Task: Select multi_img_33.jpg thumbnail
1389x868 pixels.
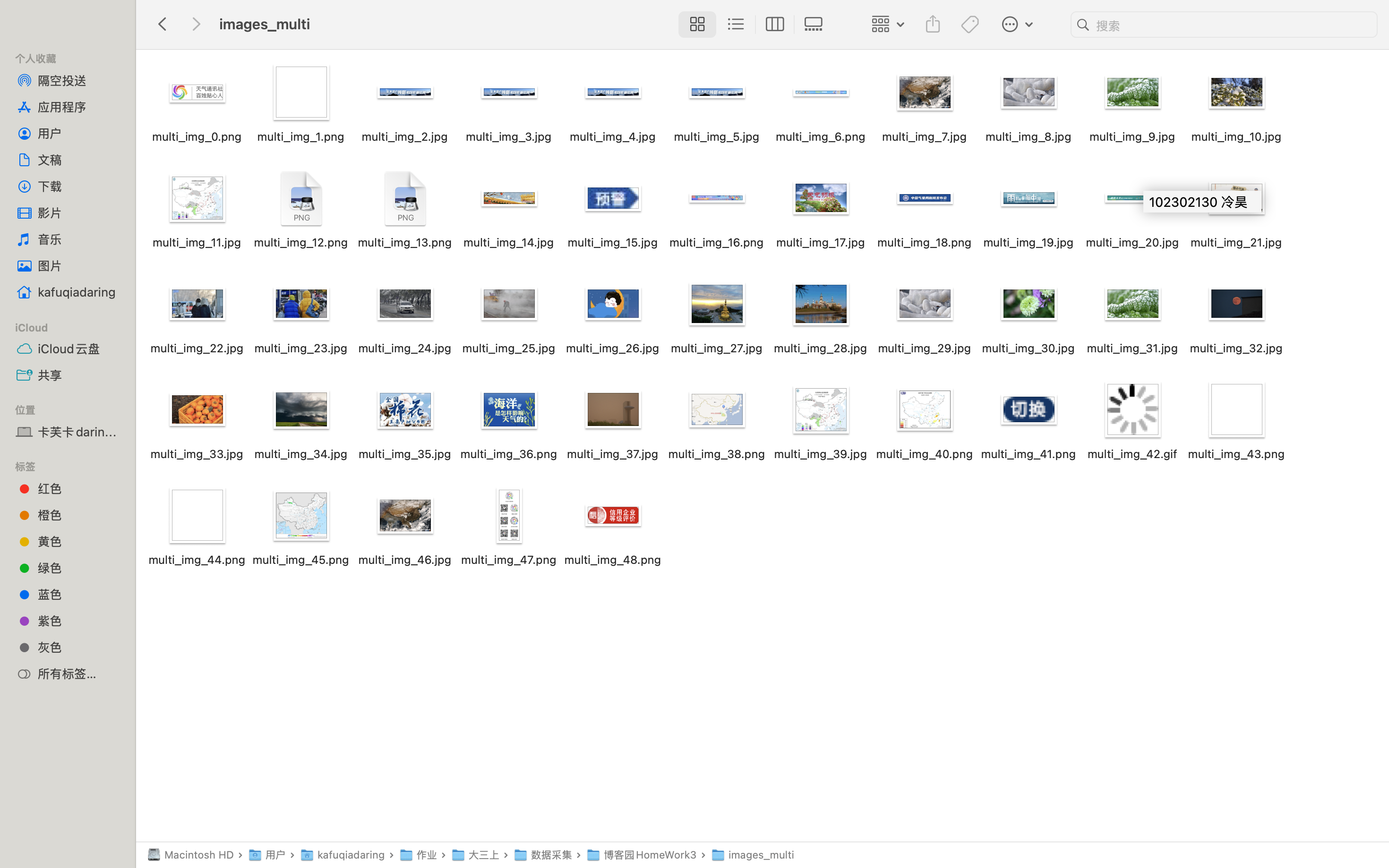Action: coord(197,409)
